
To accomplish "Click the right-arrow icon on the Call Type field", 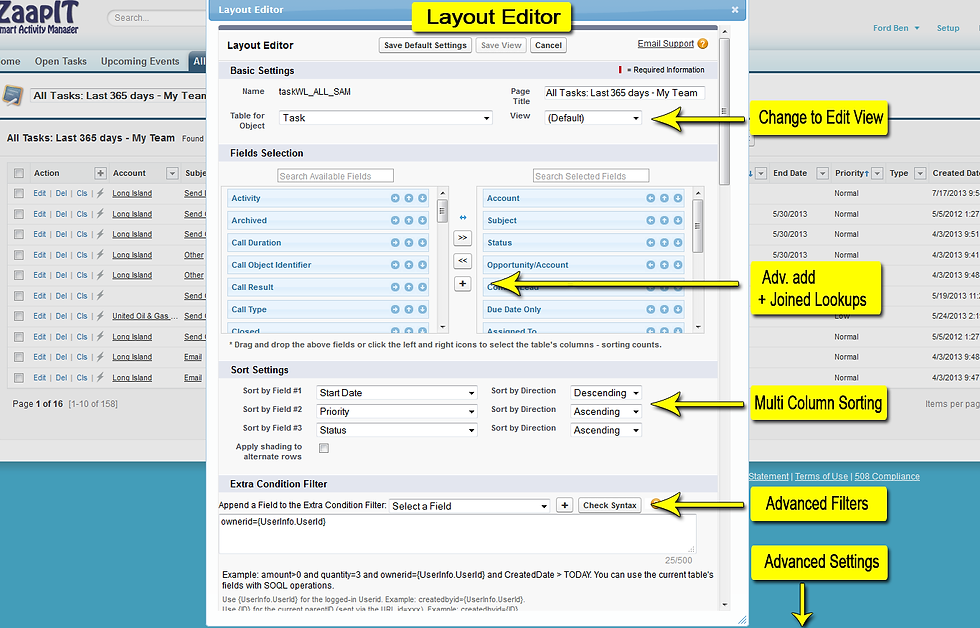I will point(395,309).
